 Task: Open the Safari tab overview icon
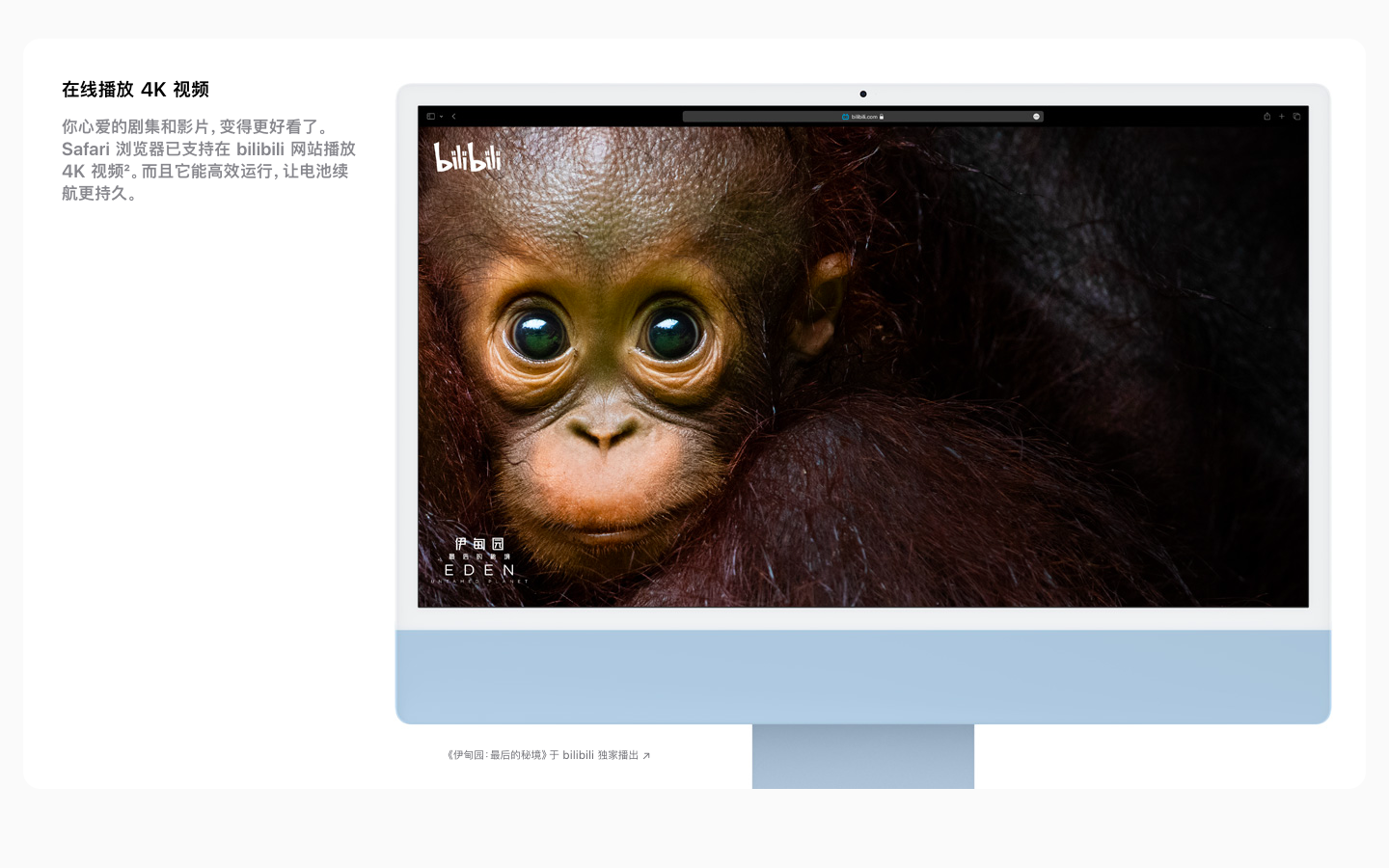click(x=1296, y=117)
